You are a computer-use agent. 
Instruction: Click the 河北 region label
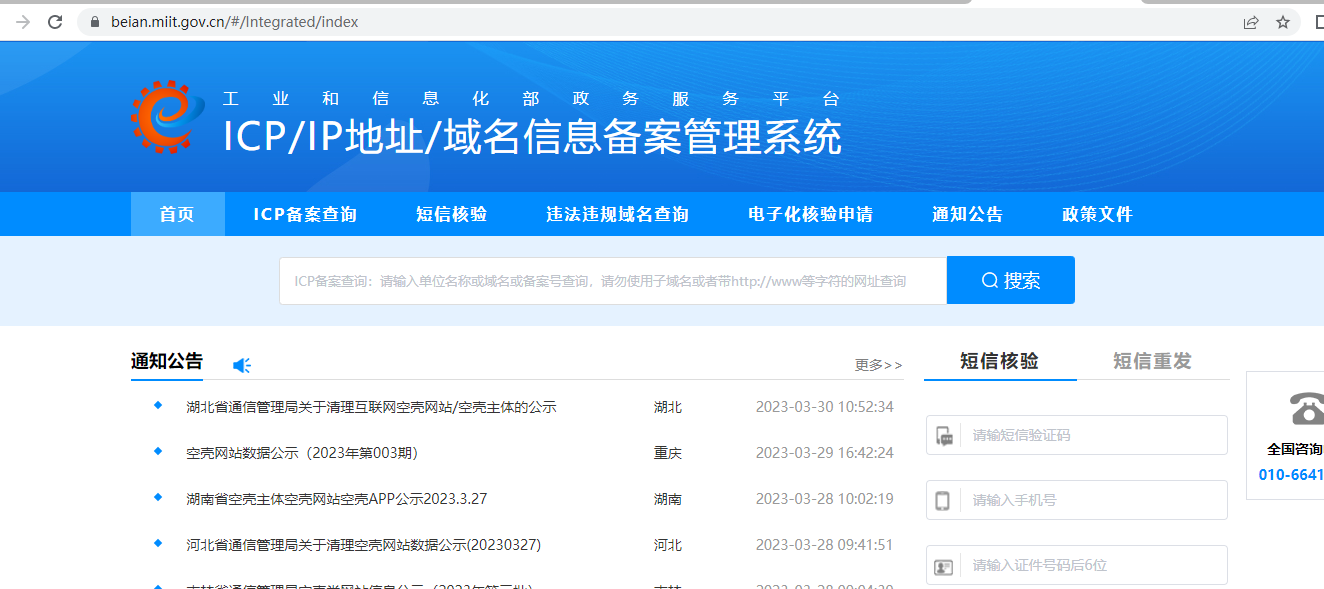pos(668,545)
